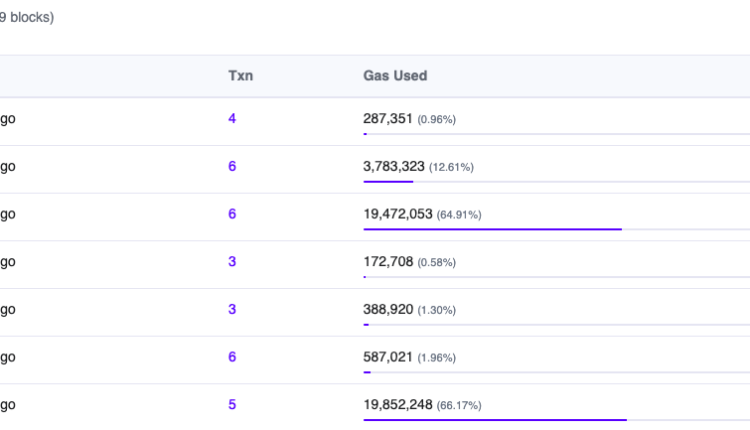Click gas usage bar under 172,708 (0.58%)
The height and width of the screenshot is (430, 750).
(556, 277)
